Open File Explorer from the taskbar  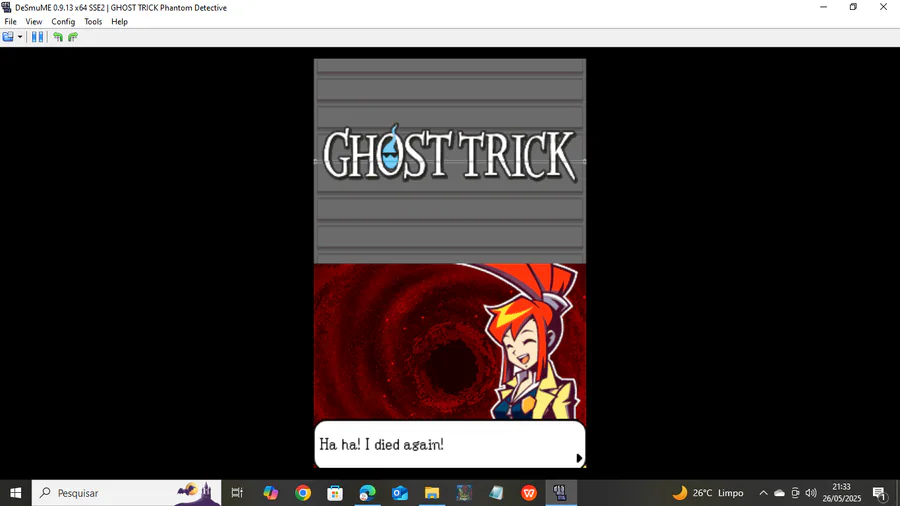(432, 493)
